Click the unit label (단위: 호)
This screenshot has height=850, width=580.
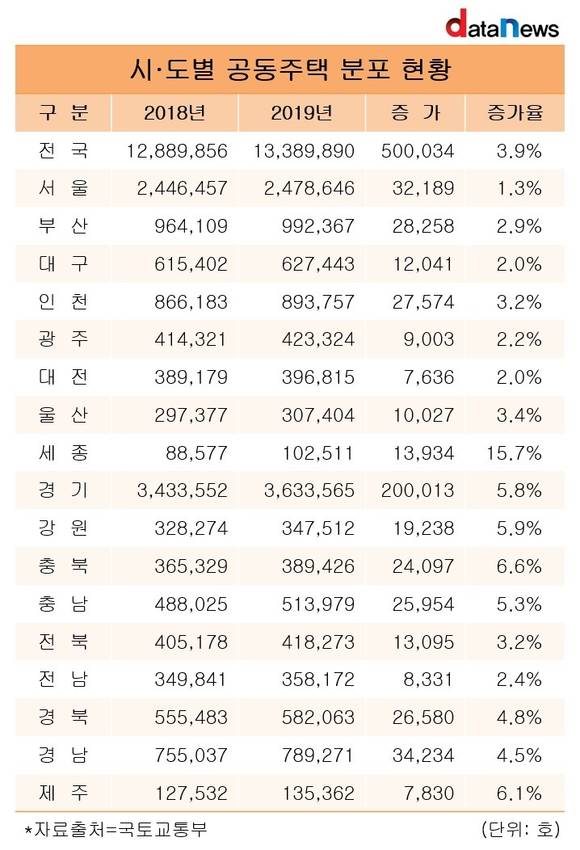click(x=520, y=829)
